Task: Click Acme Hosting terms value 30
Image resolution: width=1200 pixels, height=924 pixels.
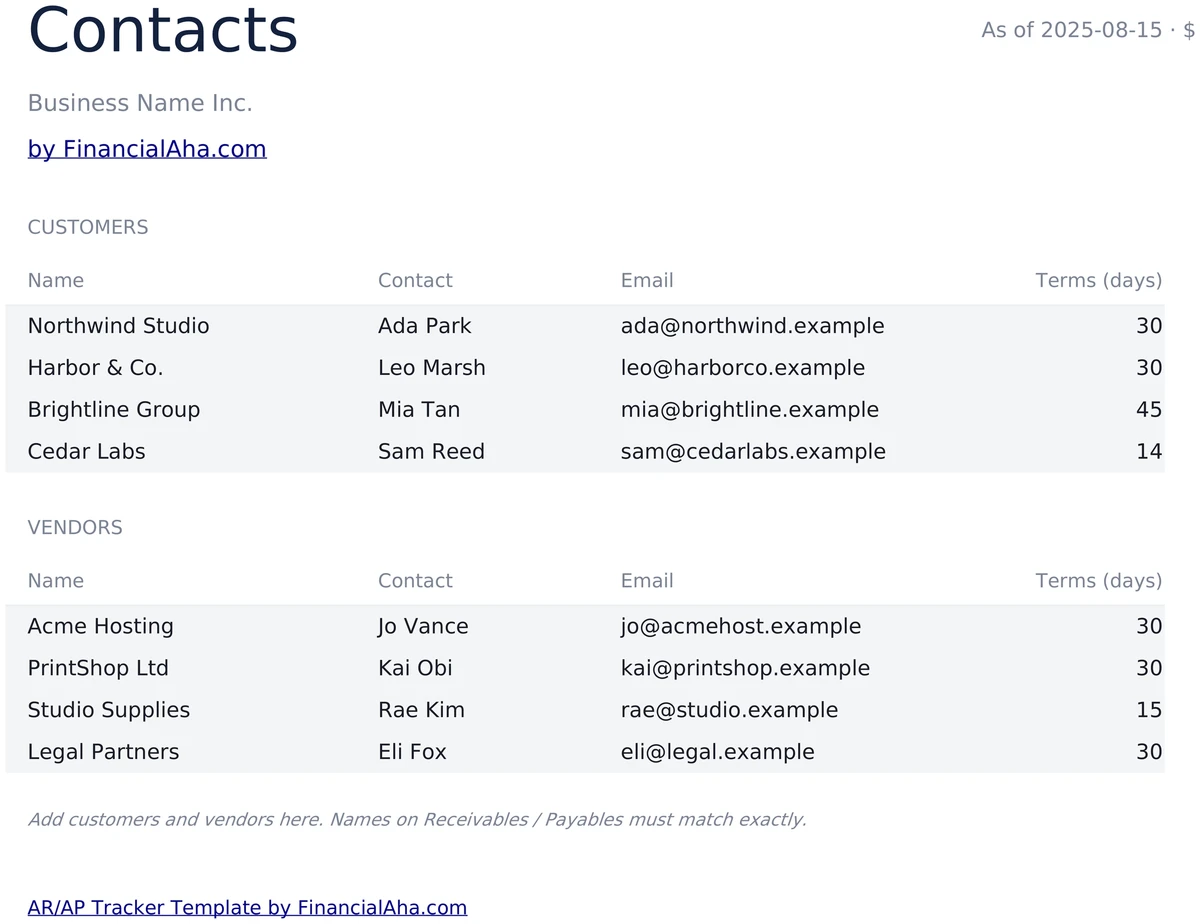Action: [1149, 626]
